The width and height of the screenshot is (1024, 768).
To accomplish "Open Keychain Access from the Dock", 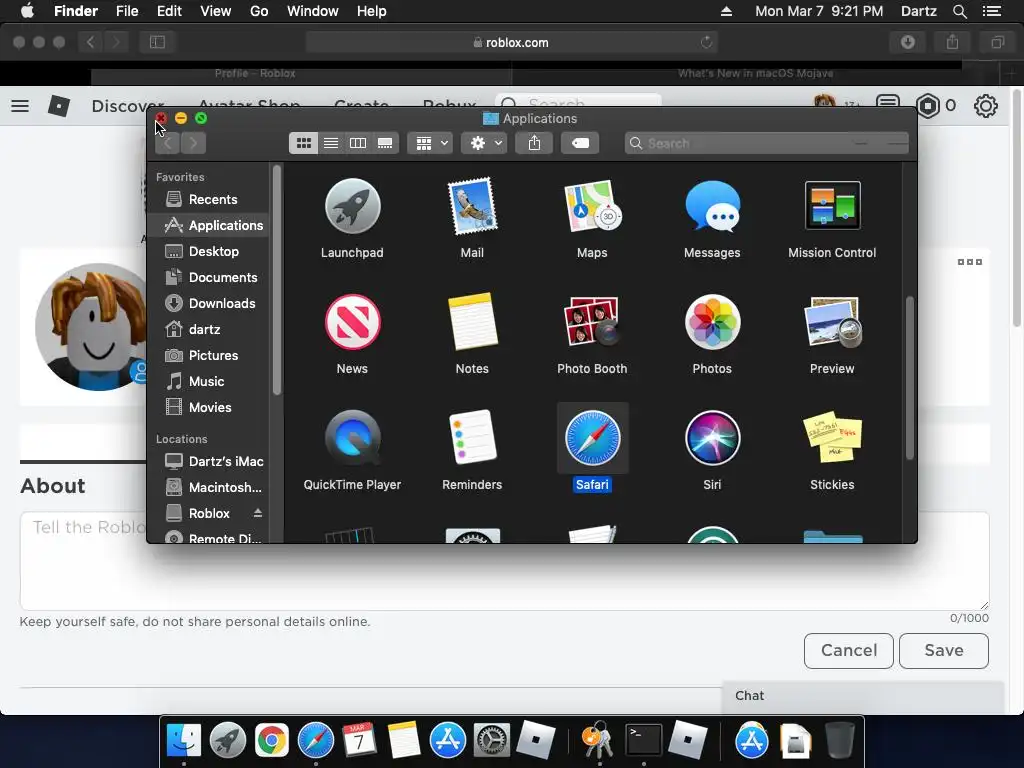I will coord(598,741).
